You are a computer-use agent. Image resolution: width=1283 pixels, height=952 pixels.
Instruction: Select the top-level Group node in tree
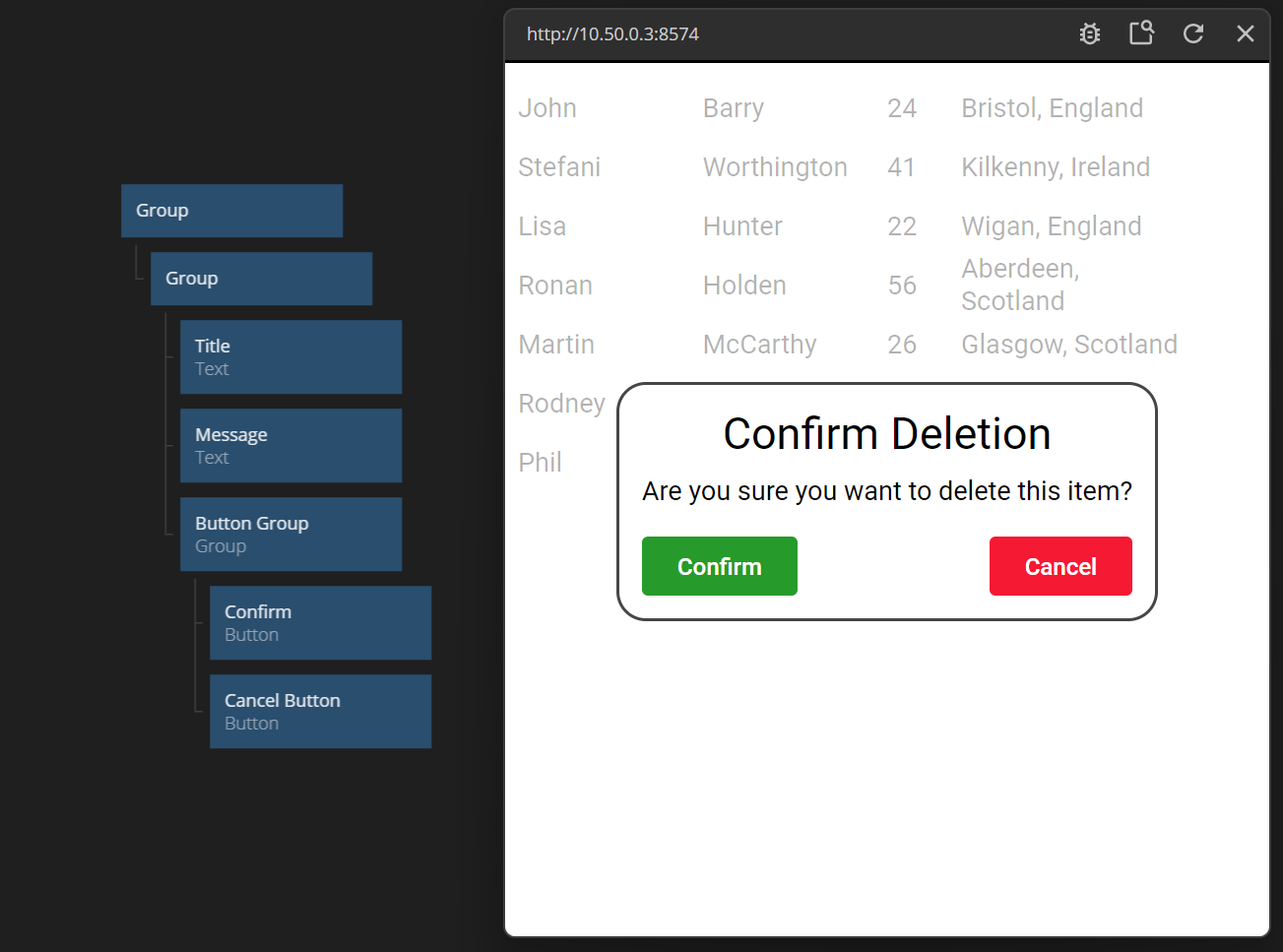(x=231, y=211)
